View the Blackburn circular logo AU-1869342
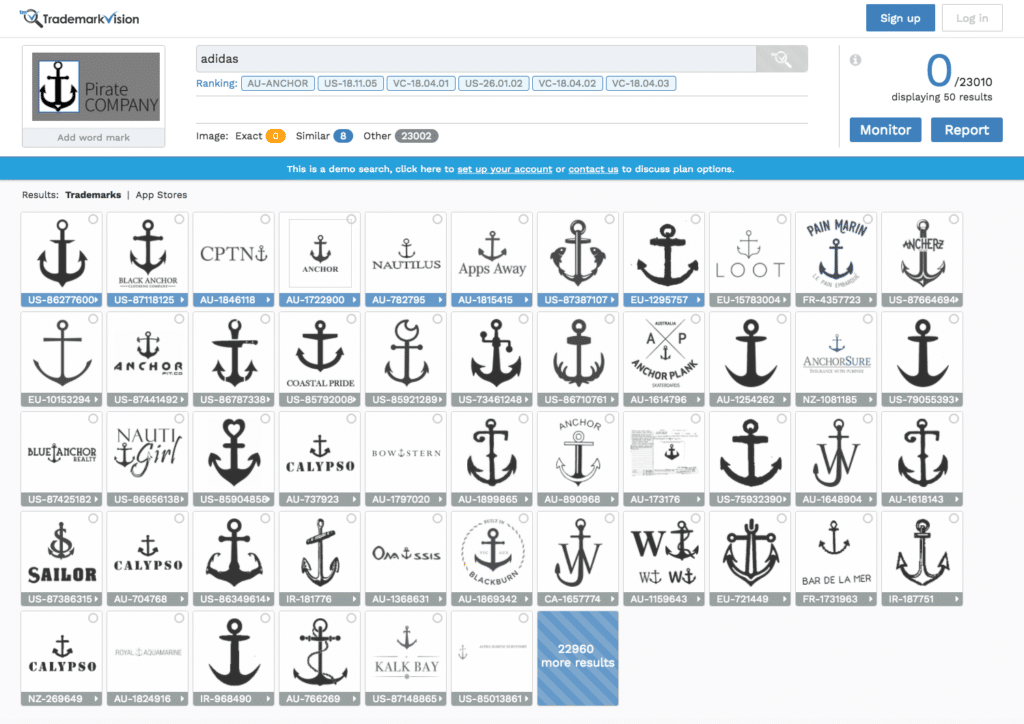The height and width of the screenshot is (724, 1024). (x=492, y=553)
